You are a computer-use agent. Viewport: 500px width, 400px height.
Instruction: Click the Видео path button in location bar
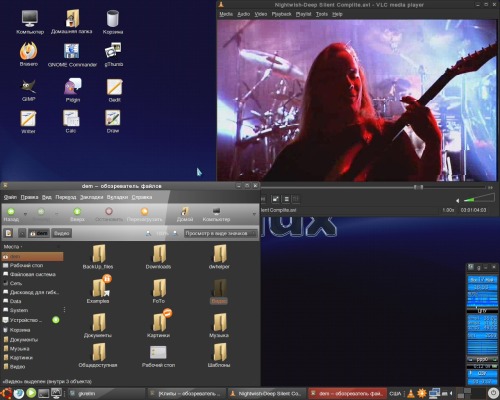[x=61, y=233]
